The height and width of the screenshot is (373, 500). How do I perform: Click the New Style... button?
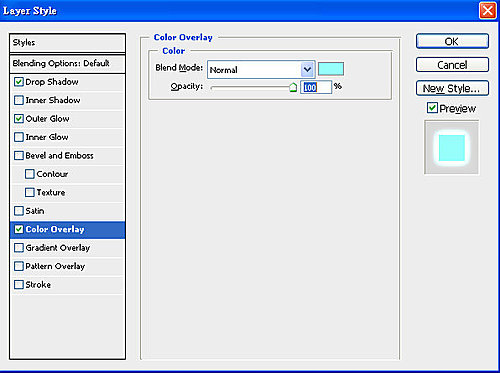tap(452, 88)
